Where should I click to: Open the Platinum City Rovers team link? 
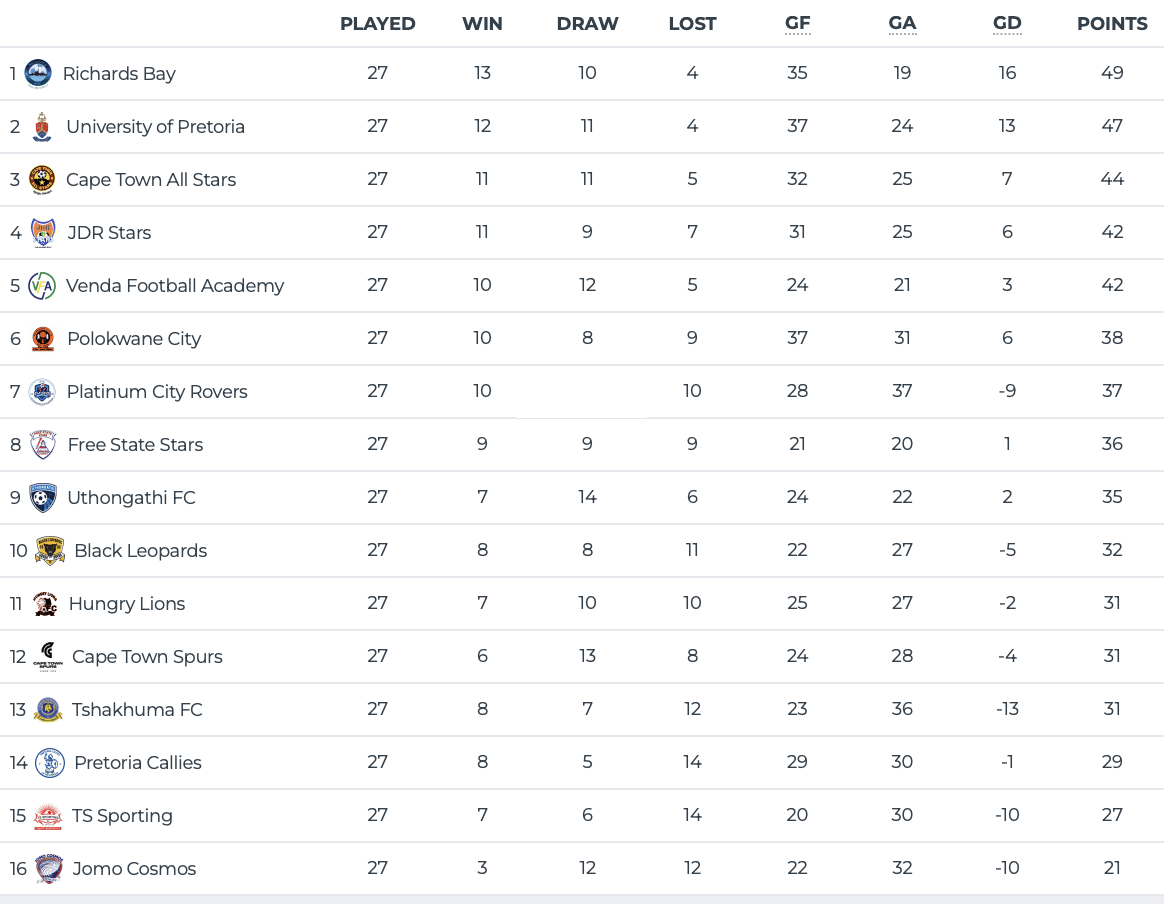click(x=157, y=392)
